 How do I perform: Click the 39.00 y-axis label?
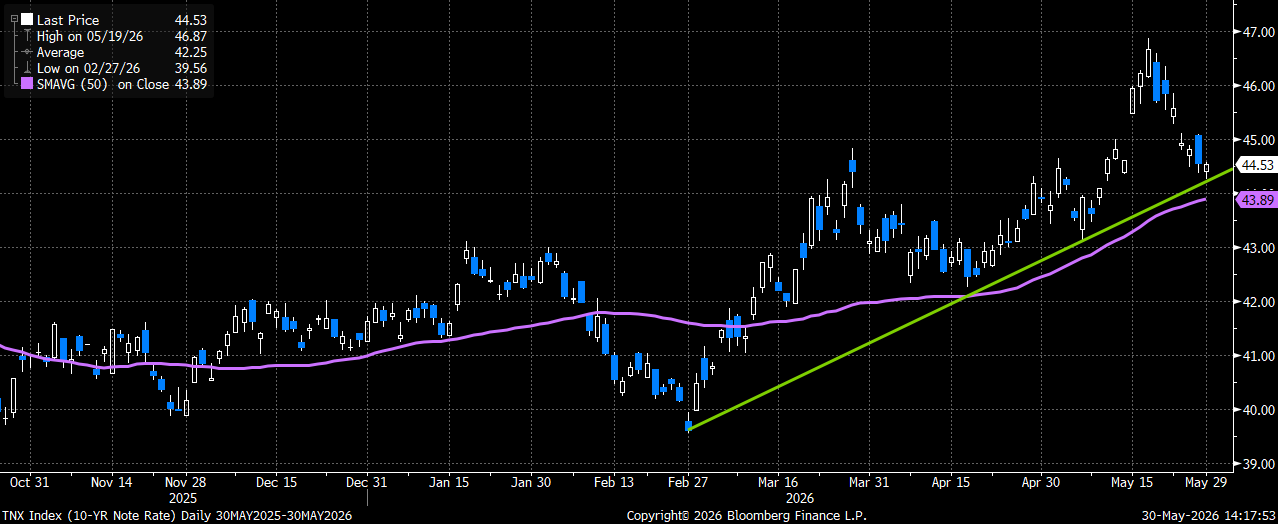pos(1257,464)
